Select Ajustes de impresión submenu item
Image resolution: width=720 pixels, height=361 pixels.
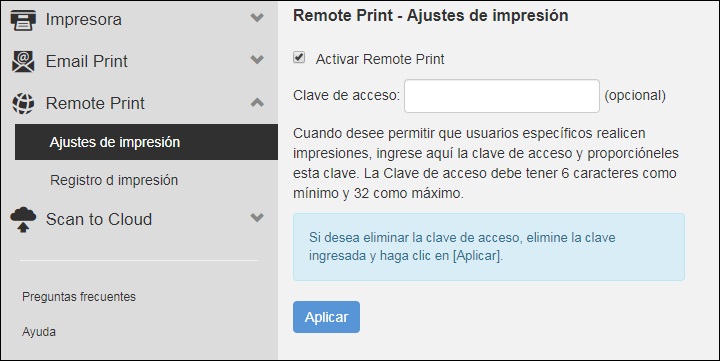pos(146,142)
